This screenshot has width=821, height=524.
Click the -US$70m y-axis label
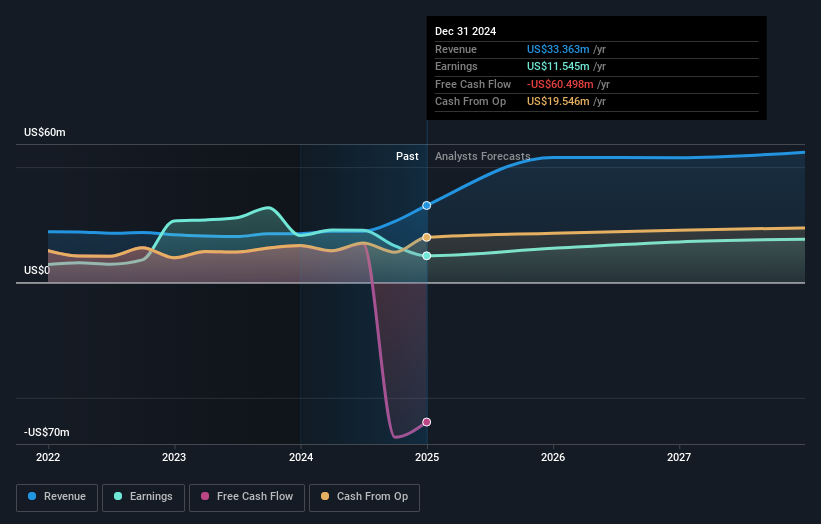[47, 432]
